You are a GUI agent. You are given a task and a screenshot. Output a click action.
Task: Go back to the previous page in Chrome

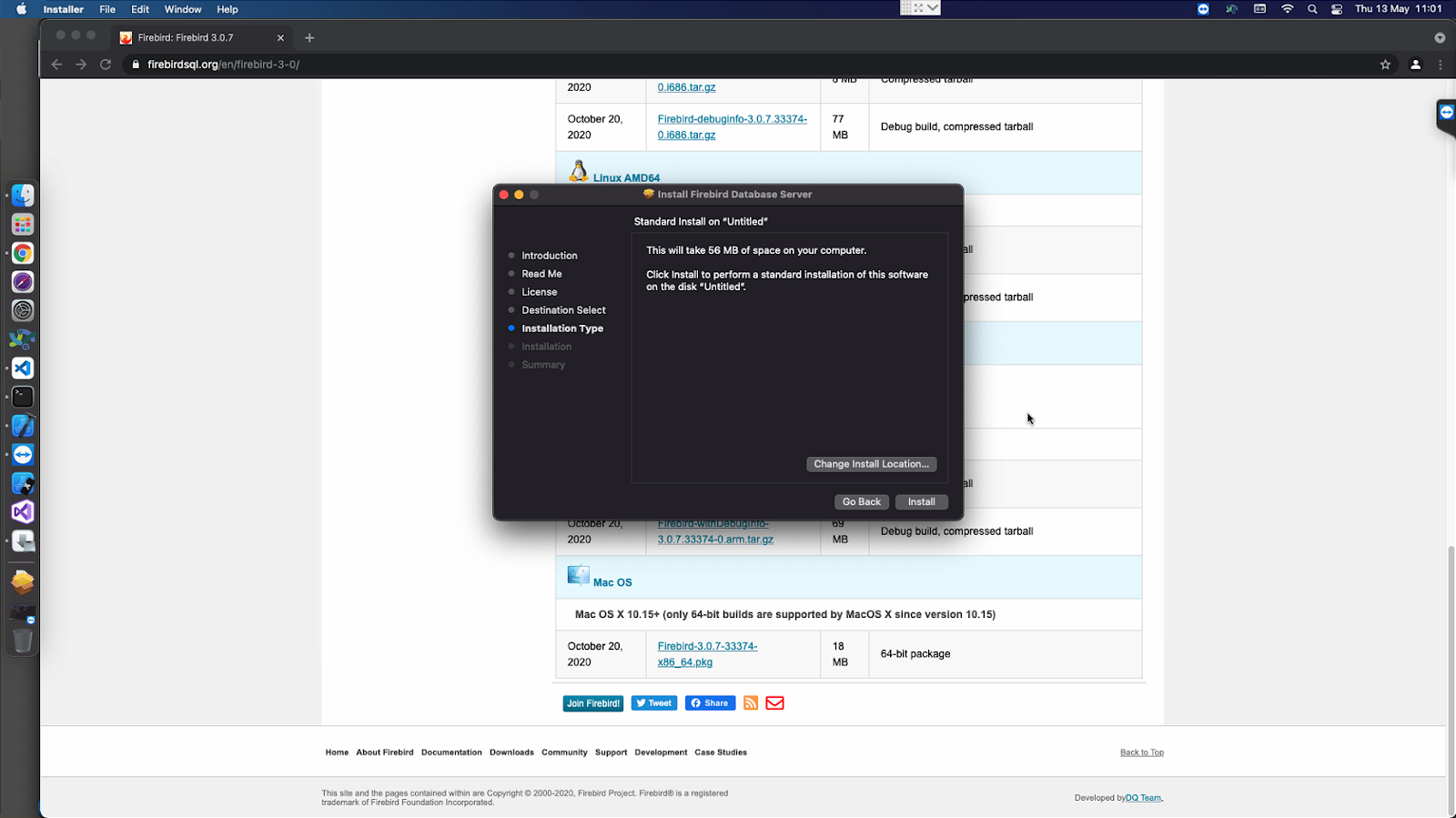[57, 65]
